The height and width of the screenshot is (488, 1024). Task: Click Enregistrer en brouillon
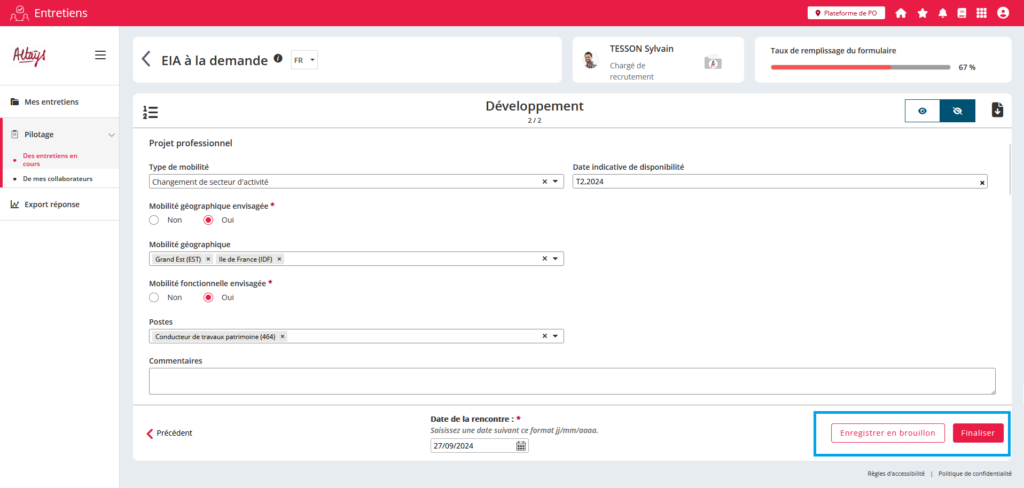[x=887, y=433]
